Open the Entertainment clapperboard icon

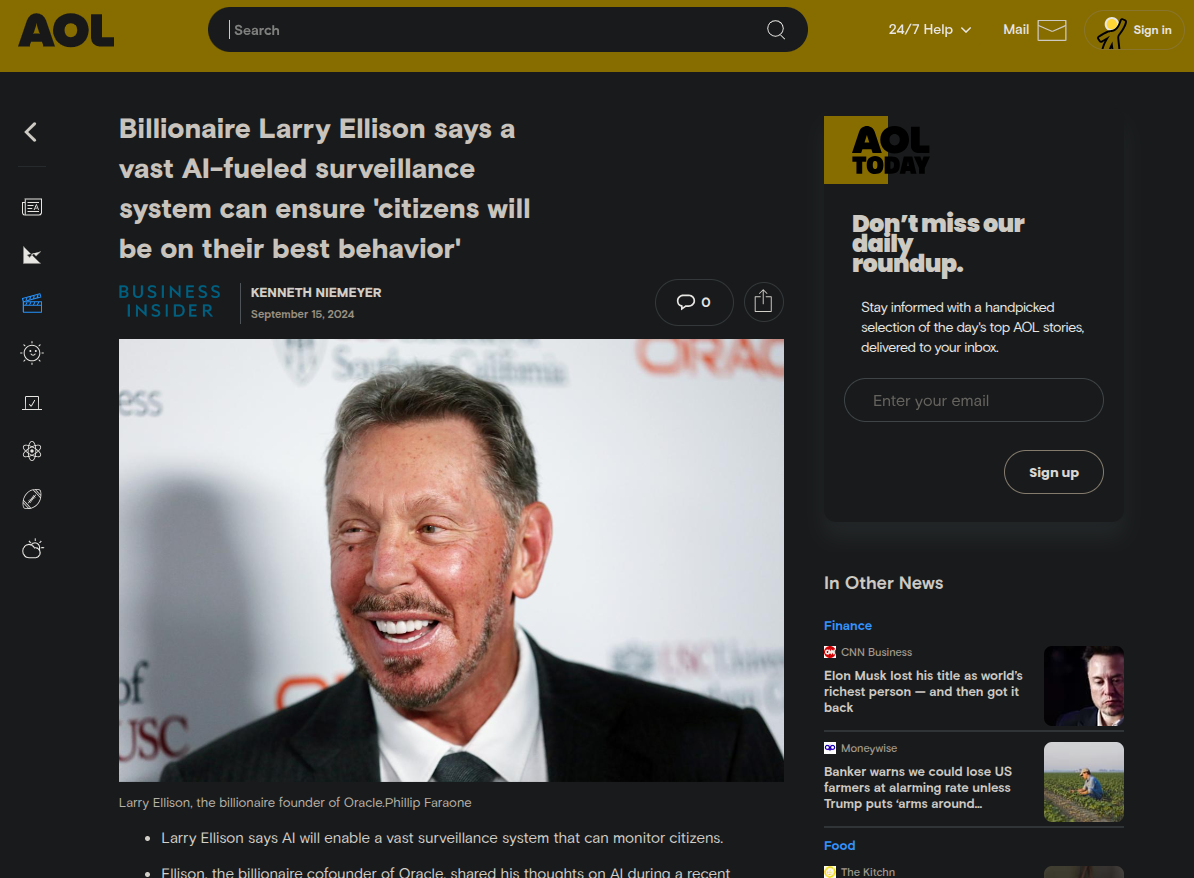click(x=32, y=304)
